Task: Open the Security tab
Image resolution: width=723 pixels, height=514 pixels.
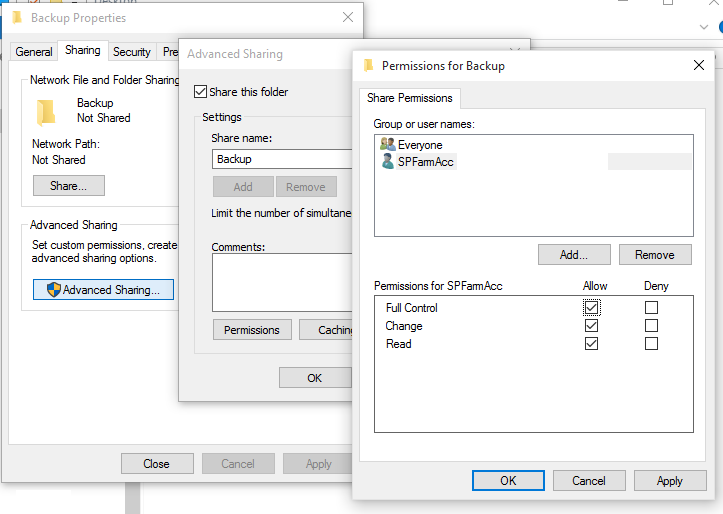Action: pos(132,52)
